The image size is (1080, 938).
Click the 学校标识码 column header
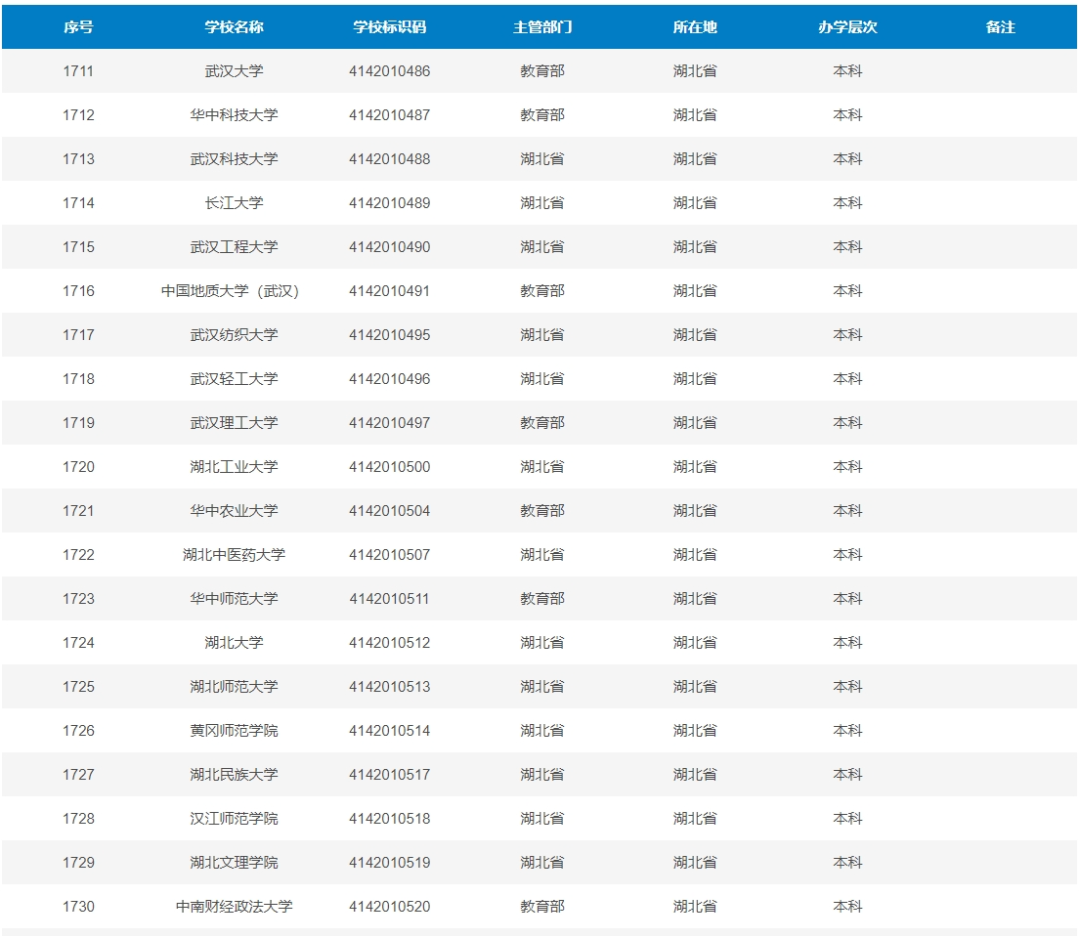coord(389,27)
